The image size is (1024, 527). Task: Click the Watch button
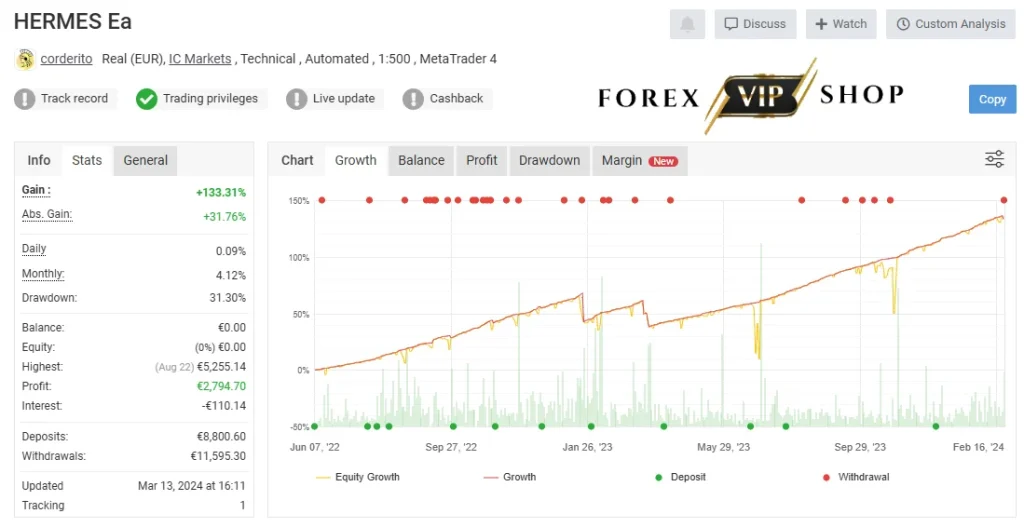click(840, 24)
